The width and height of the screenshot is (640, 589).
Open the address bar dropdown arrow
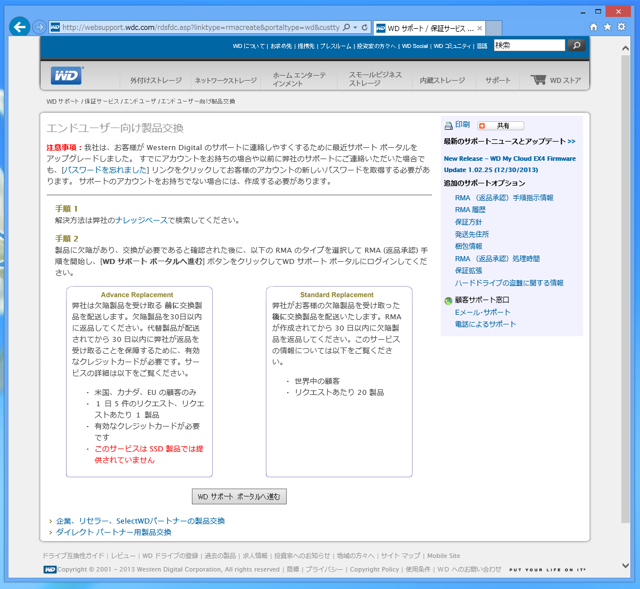coord(355,27)
